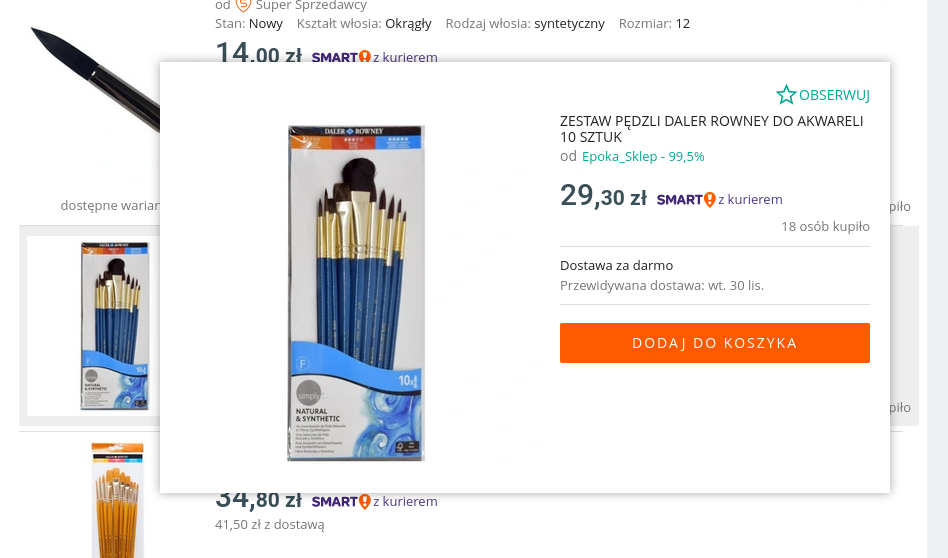This screenshot has width=948, height=558.
Task: Click the "dostępne warianty" text
Action: (110, 205)
